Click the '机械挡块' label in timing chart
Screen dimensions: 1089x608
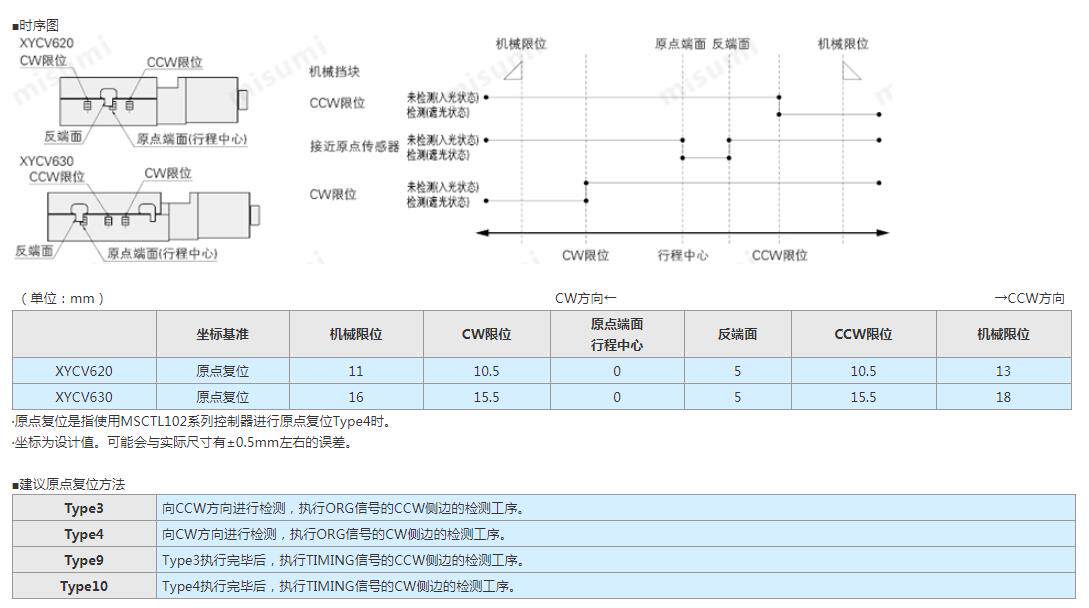tap(334, 72)
